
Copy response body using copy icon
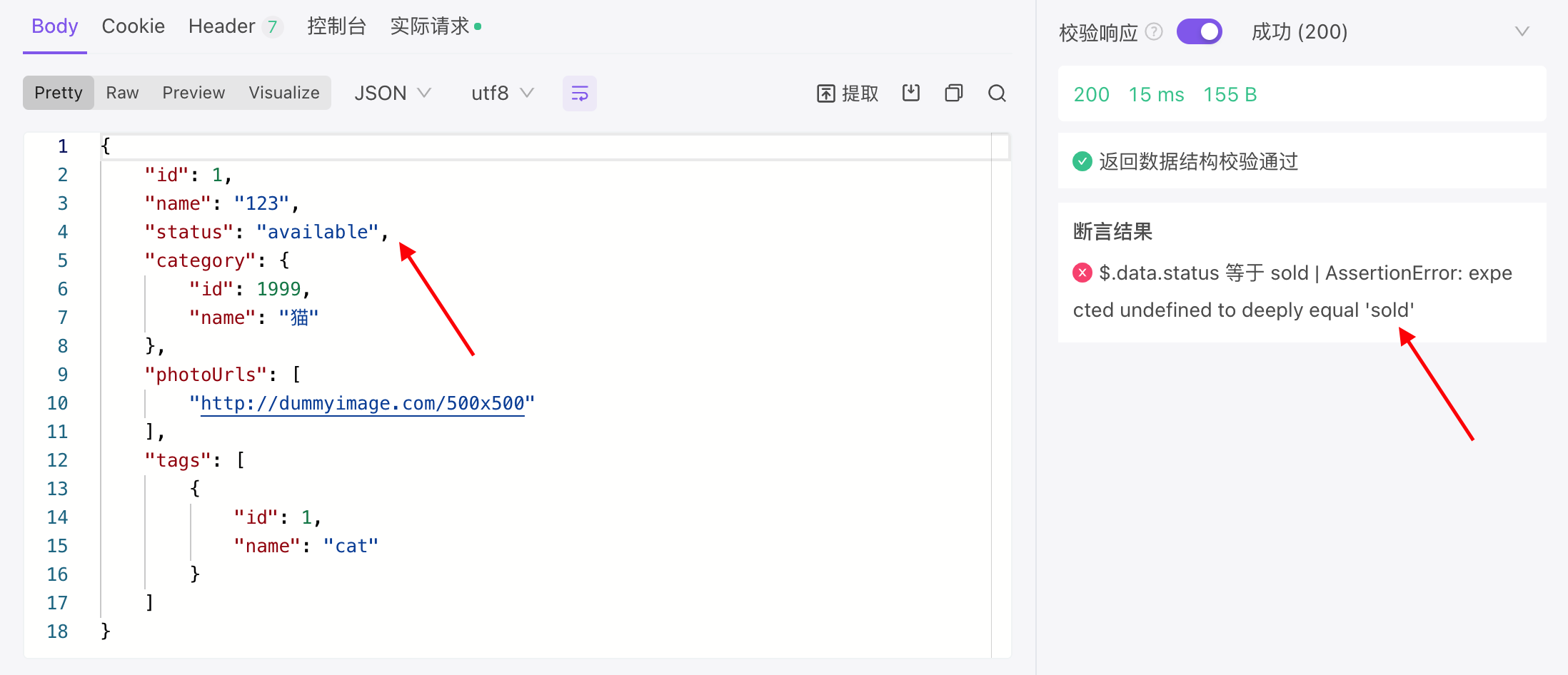953,93
